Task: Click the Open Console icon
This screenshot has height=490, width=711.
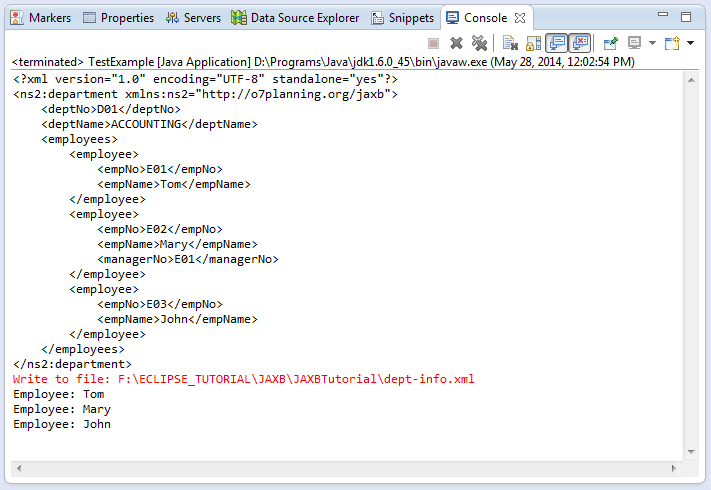Action: 672,44
